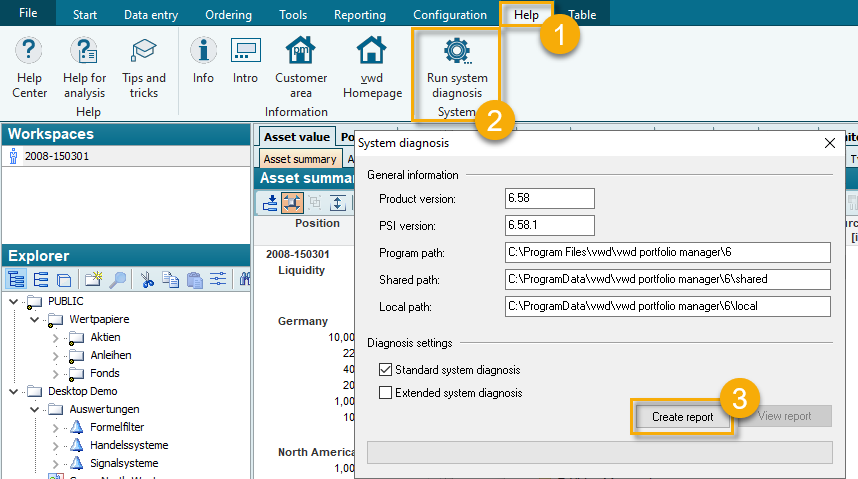This screenshot has width=858, height=479.
Task: Open vwd Homepage
Action: tap(371, 65)
